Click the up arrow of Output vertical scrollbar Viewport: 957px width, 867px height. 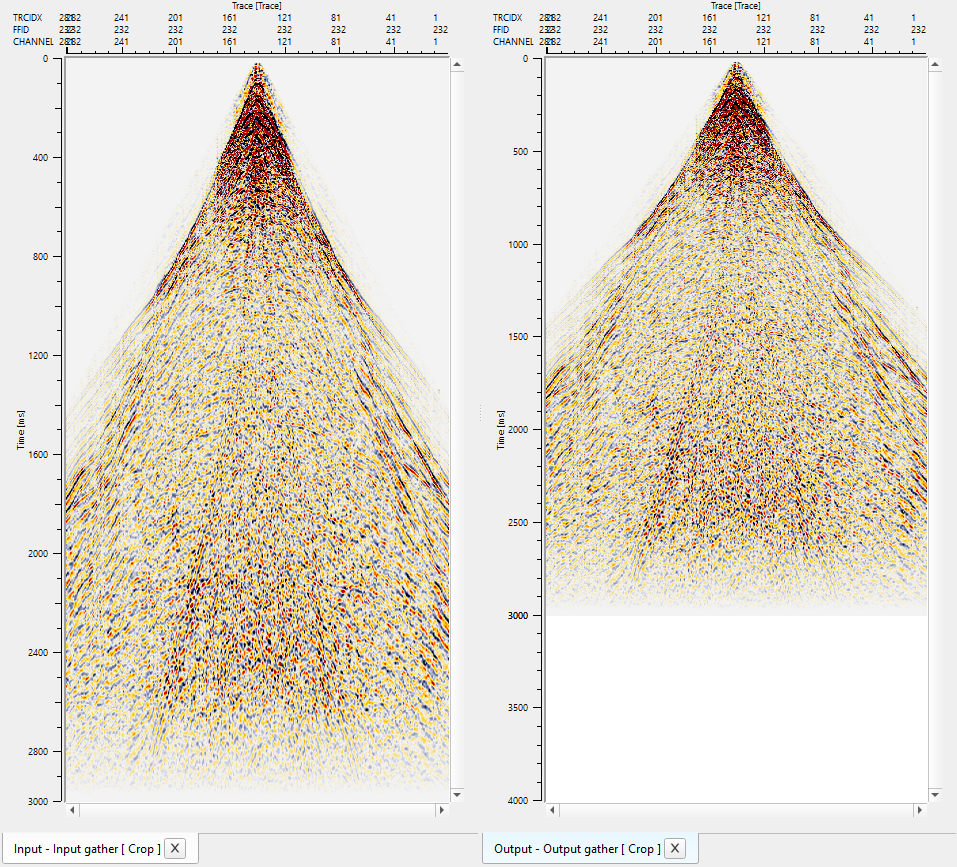[935, 65]
